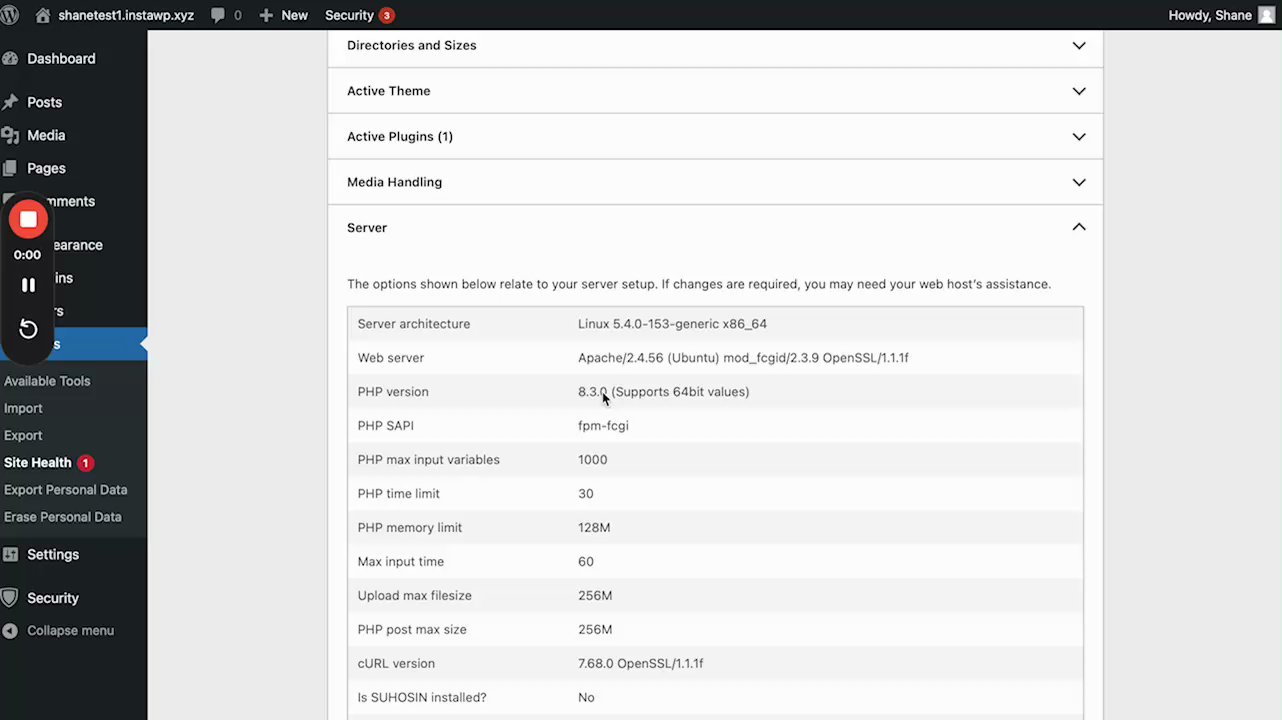Click cURL version value 7.68.0
Viewport: 1282px width, 720px height.
click(640, 664)
